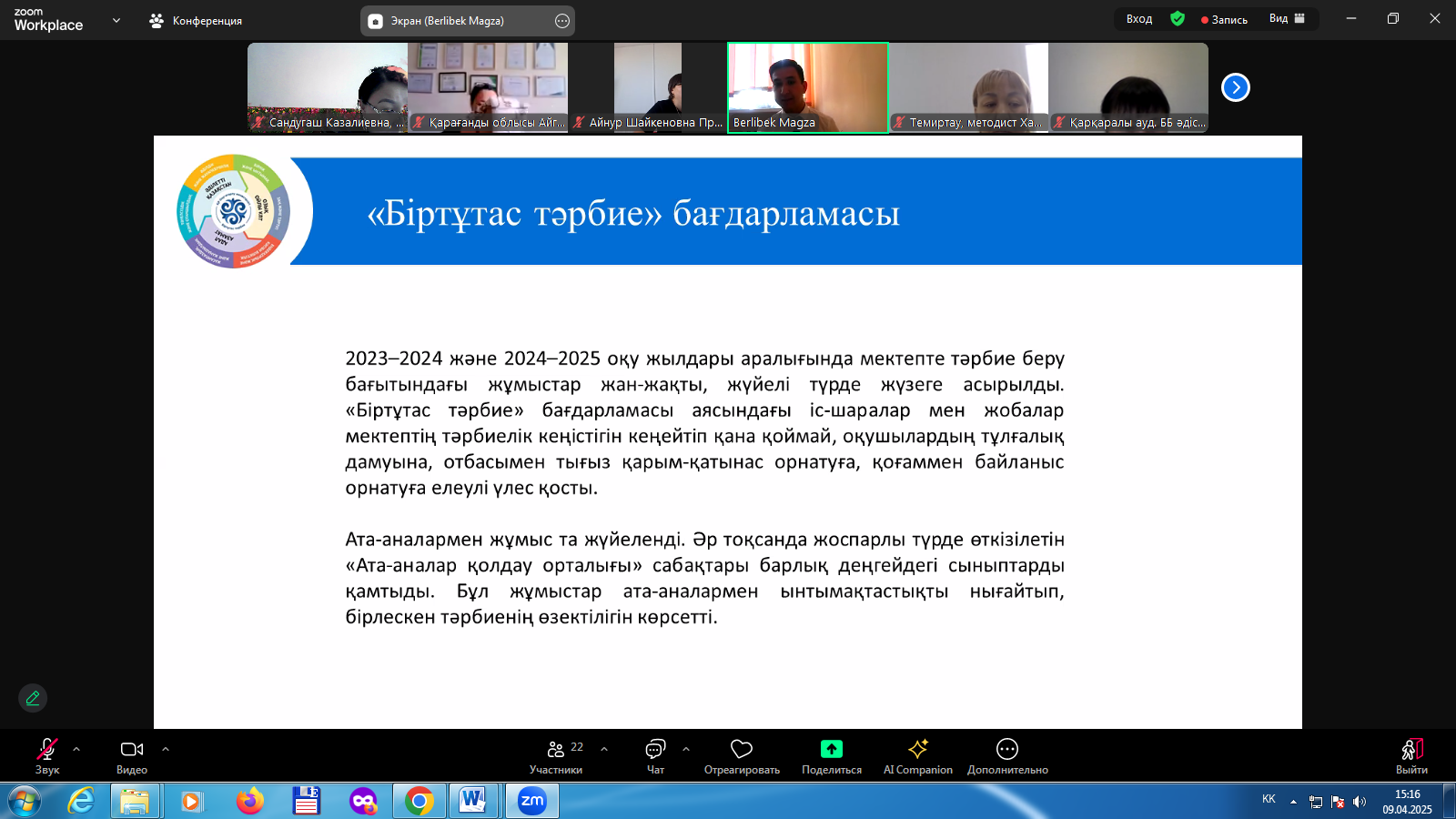Expand video settings arrow next to camera
Screen dimensions: 1456x819
pos(166,749)
